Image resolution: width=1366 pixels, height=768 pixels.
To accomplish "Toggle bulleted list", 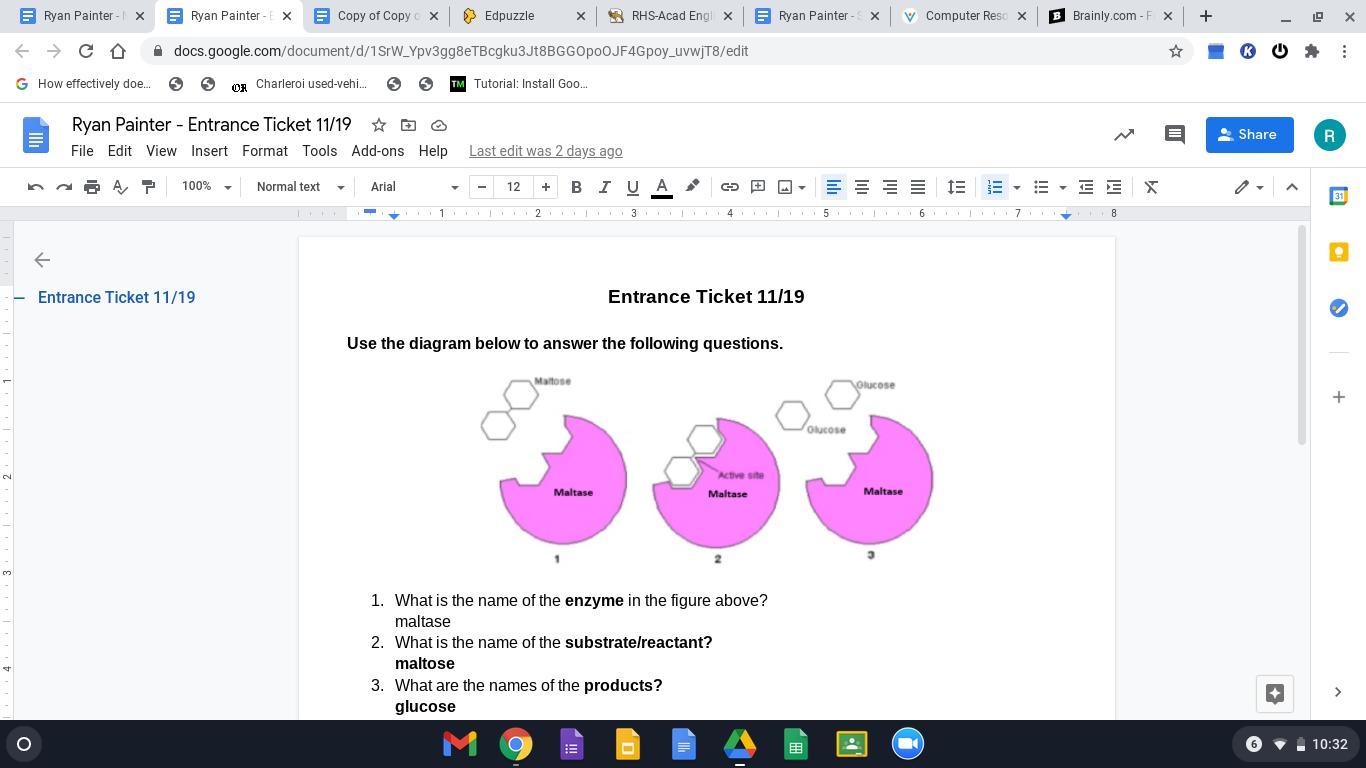I will (1041, 187).
